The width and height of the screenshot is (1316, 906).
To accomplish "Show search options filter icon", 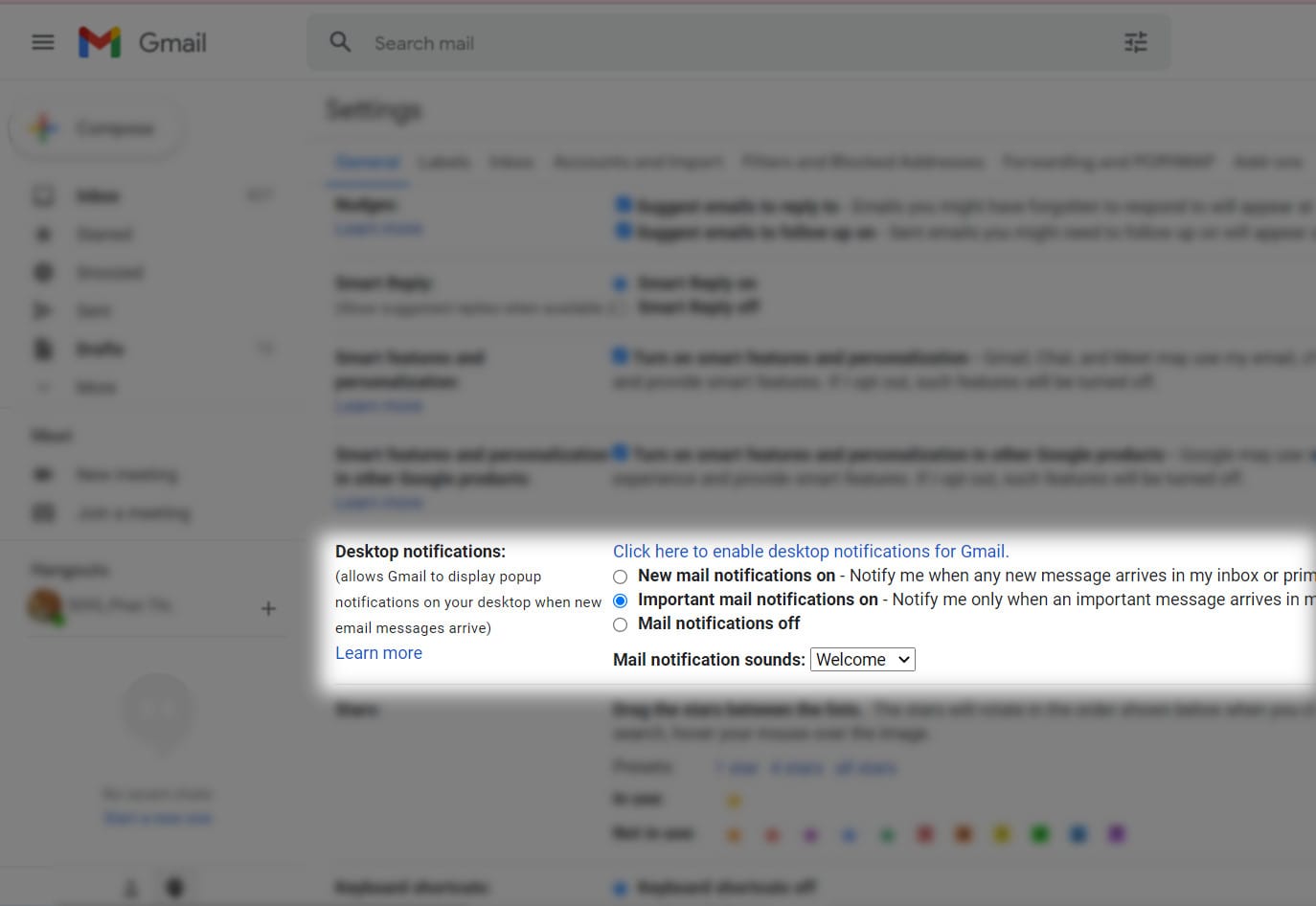I will [1135, 42].
